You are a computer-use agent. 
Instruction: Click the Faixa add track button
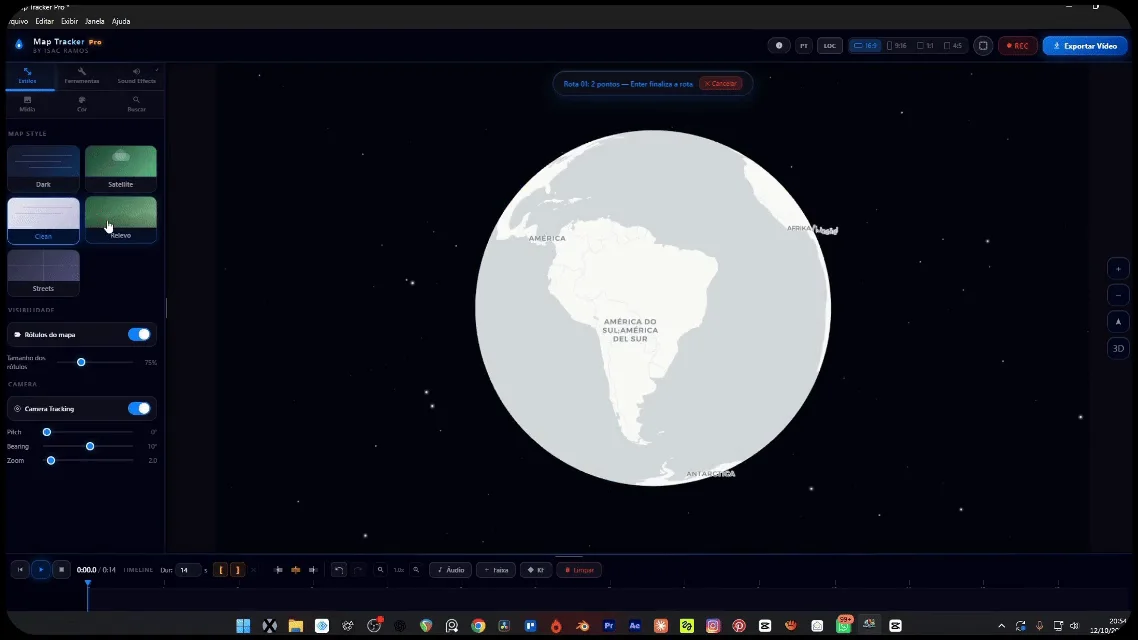pos(496,570)
